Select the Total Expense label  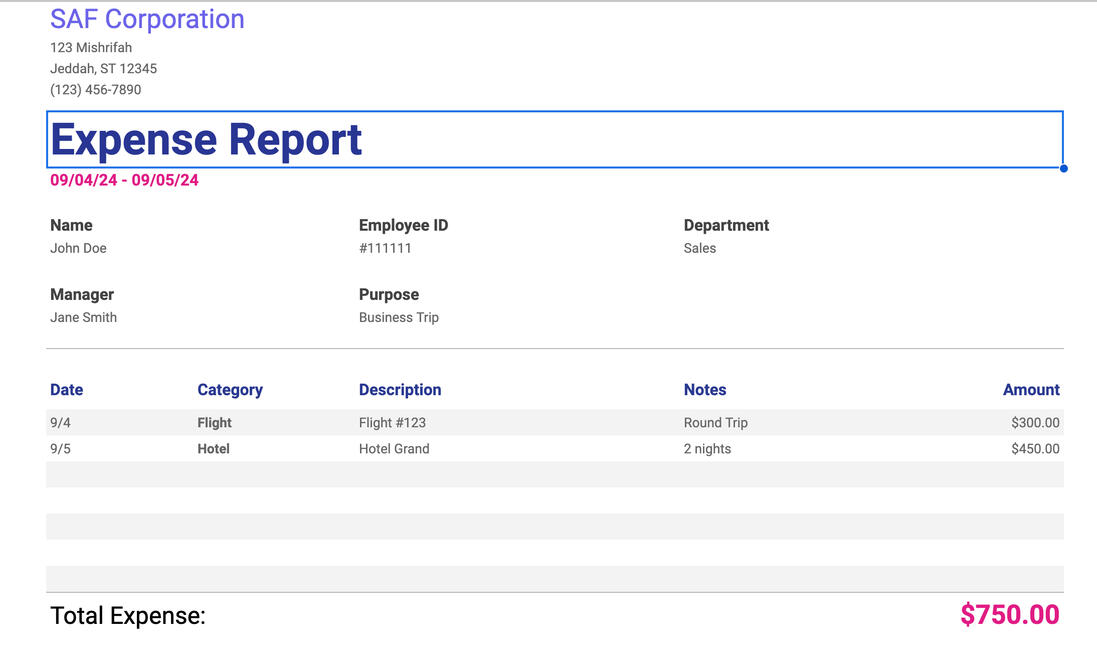pos(128,615)
